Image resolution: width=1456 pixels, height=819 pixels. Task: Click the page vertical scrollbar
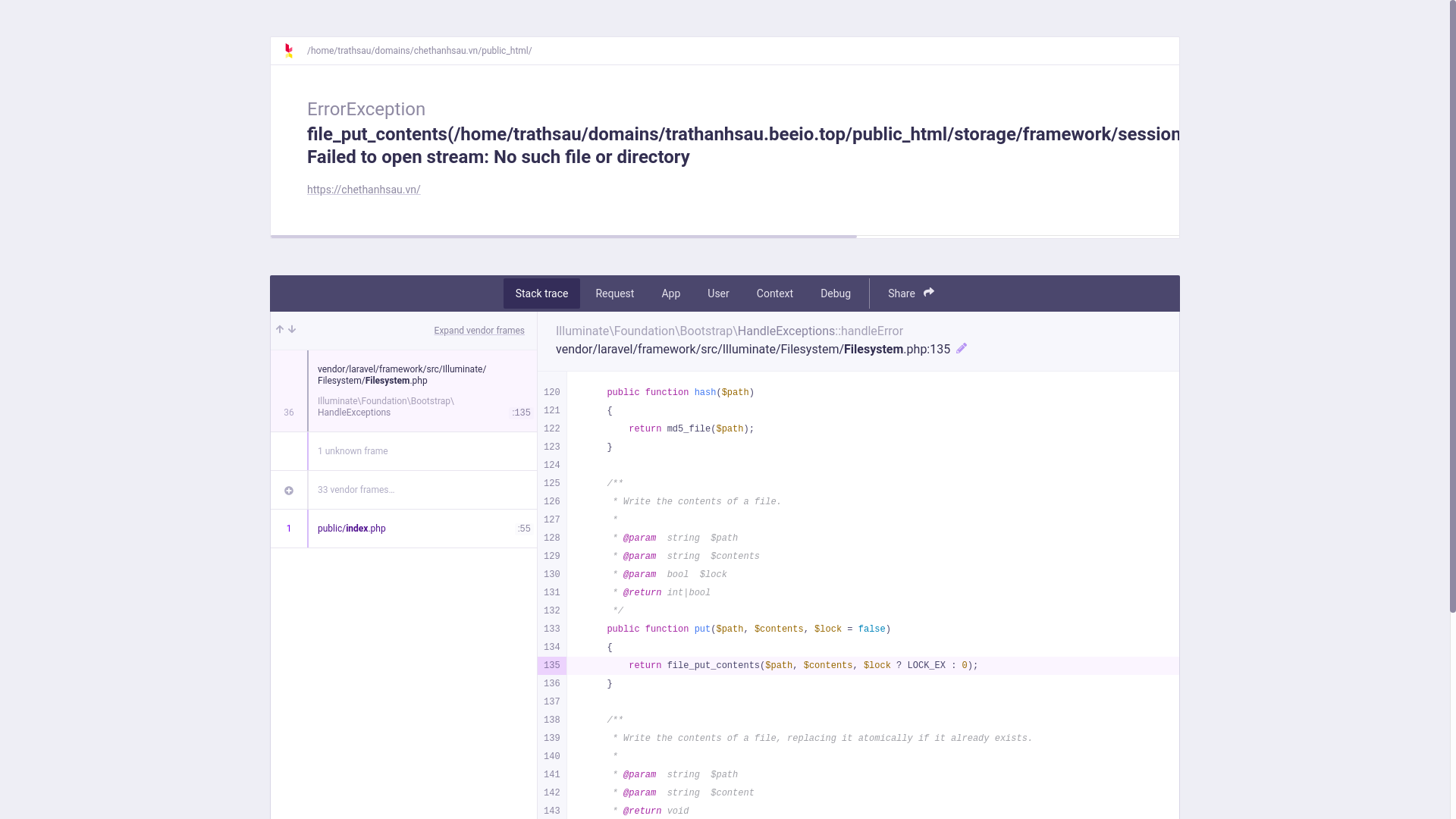(1452, 306)
